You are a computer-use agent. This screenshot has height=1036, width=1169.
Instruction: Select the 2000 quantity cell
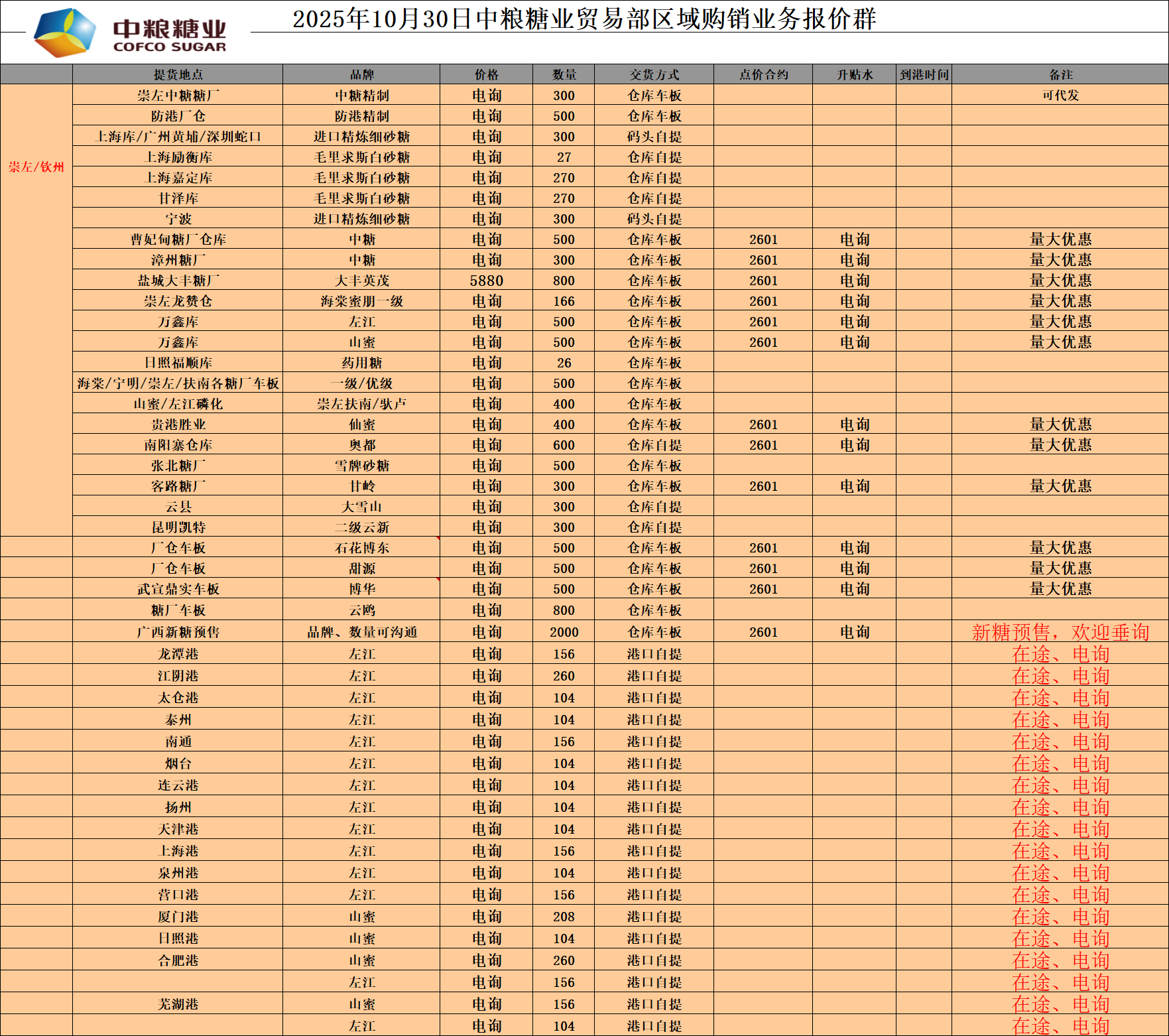click(x=564, y=632)
